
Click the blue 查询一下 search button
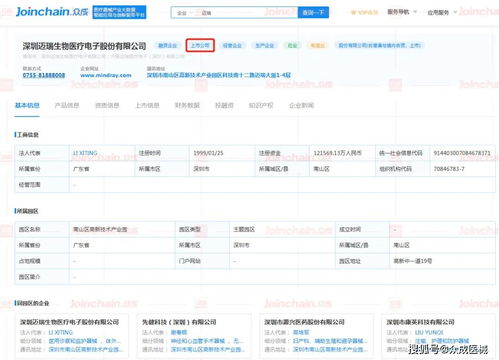[x=313, y=12]
